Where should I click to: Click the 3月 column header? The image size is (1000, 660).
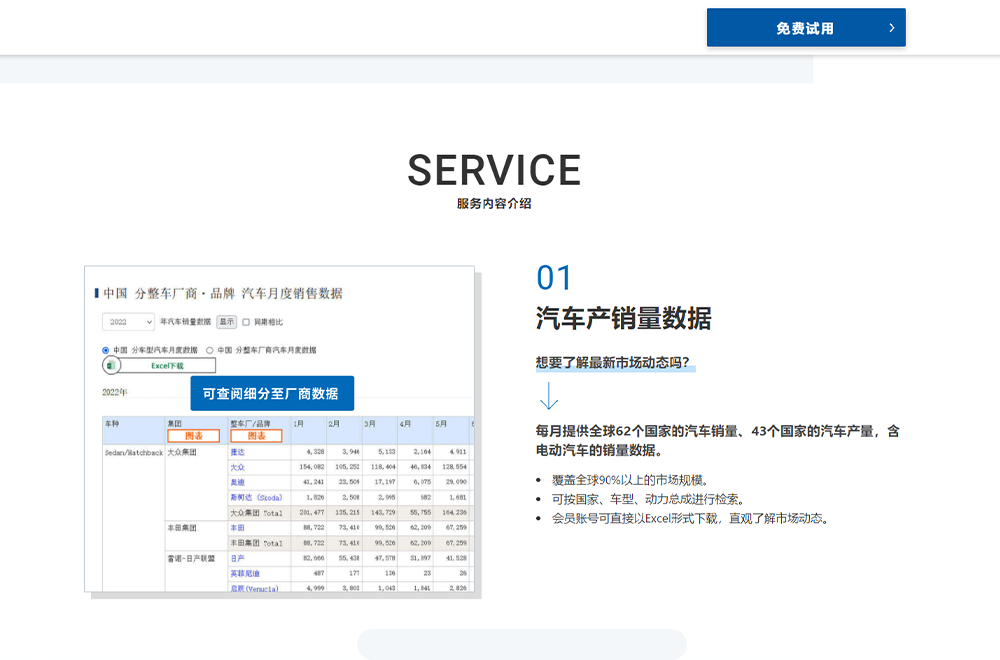[x=370, y=423]
